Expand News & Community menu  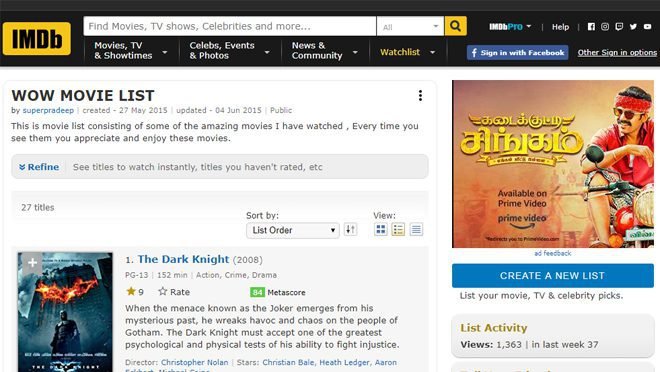[325, 50]
